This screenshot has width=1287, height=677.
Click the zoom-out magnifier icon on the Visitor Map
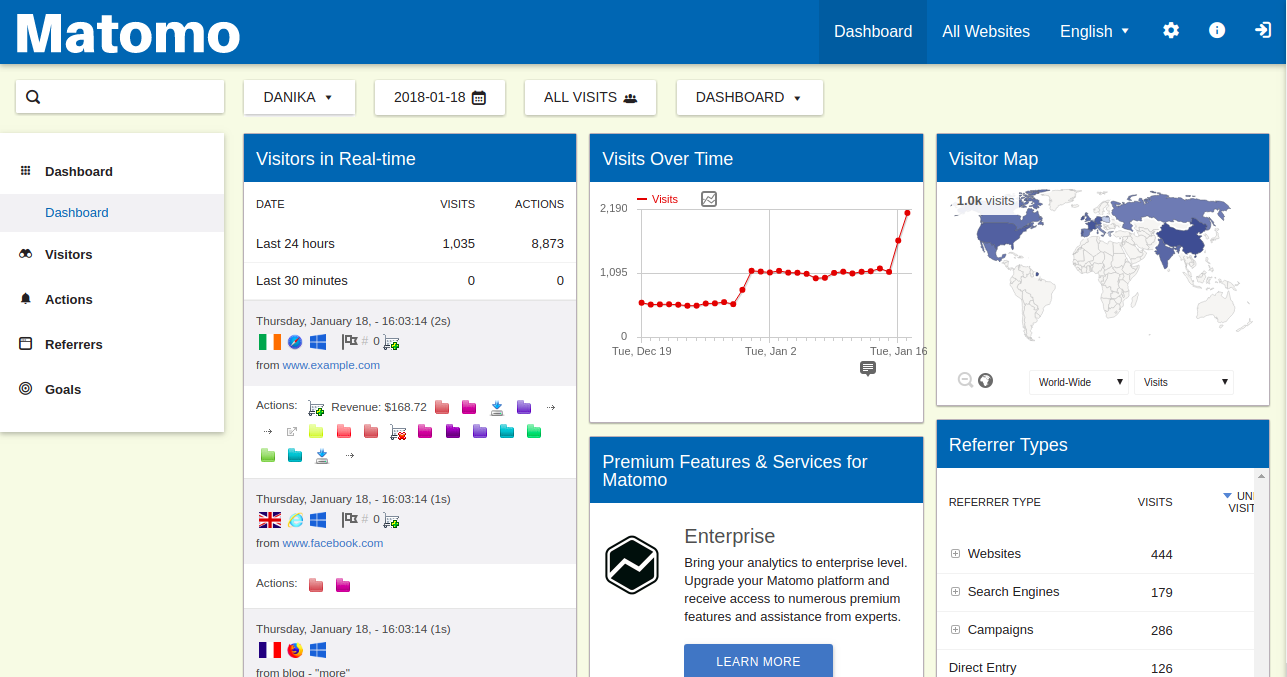click(964, 380)
